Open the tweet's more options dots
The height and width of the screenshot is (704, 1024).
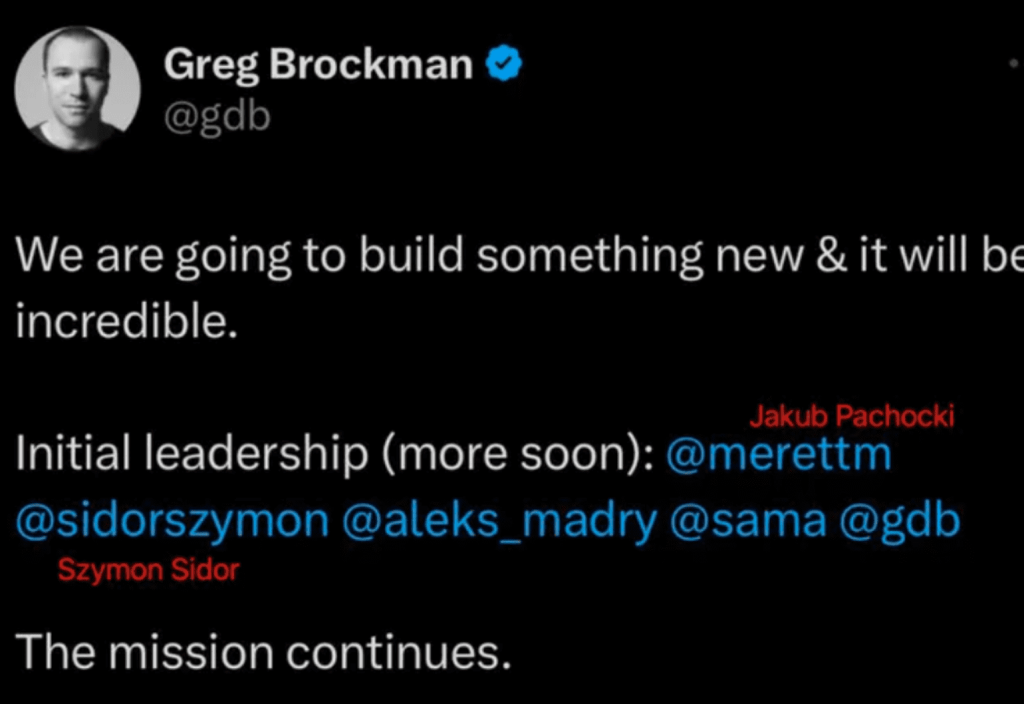(x=1014, y=62)
